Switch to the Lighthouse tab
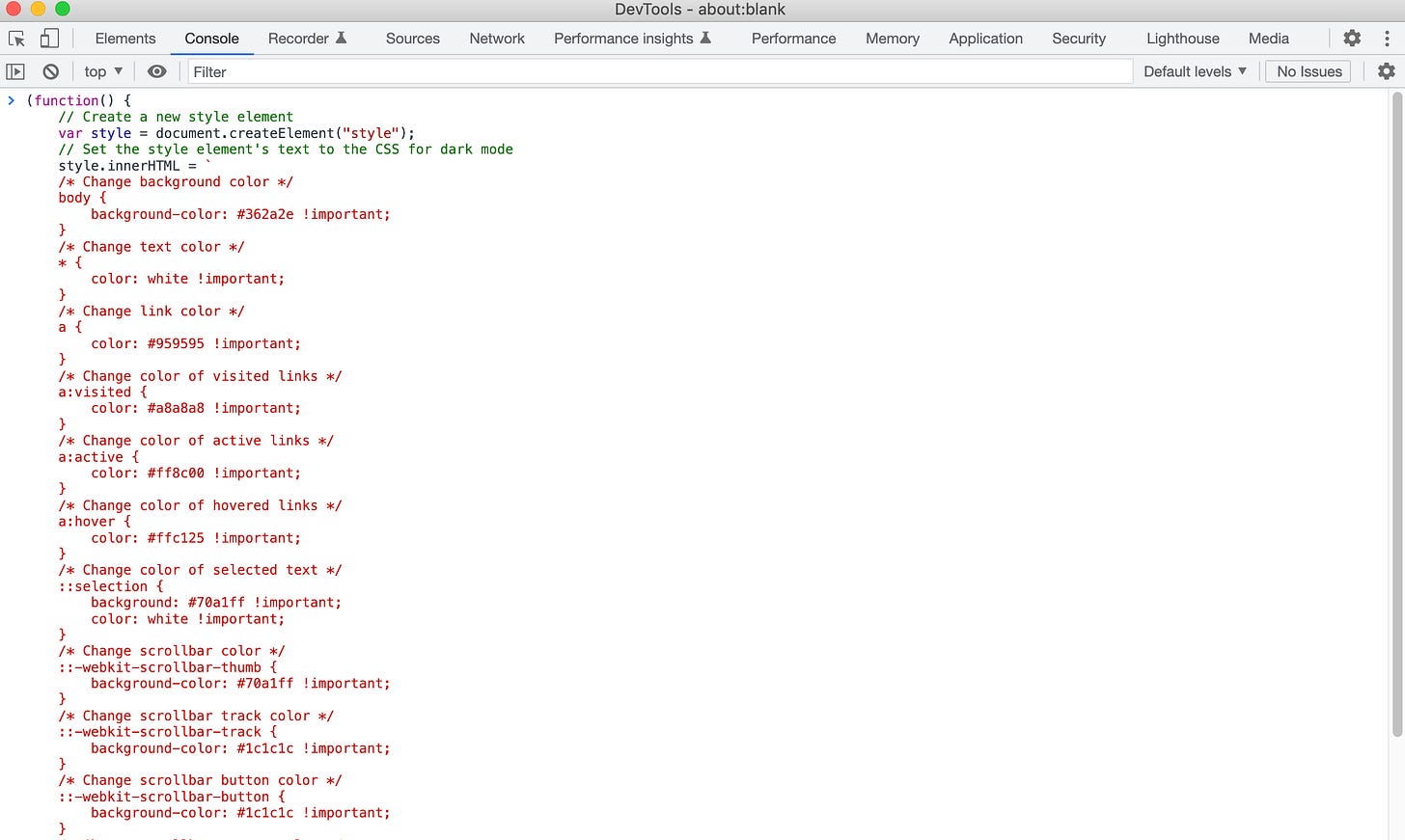The image size is (1405, 840). [1183, 39]
